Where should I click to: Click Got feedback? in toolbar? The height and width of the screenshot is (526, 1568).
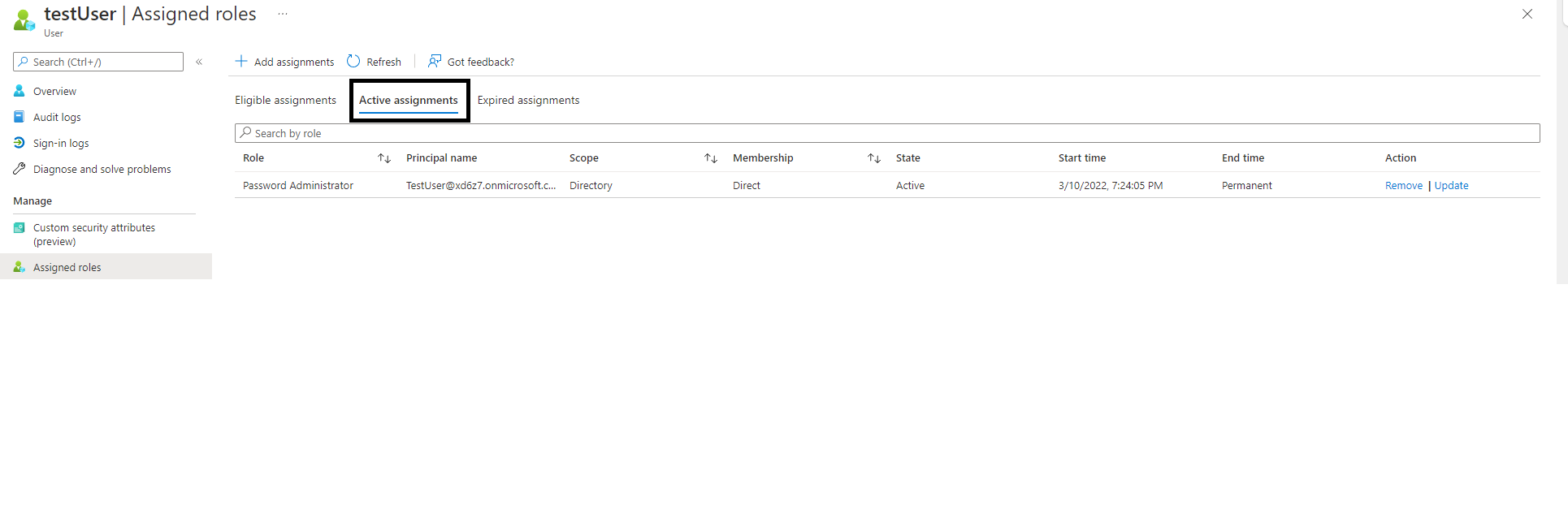click(471, 62)
